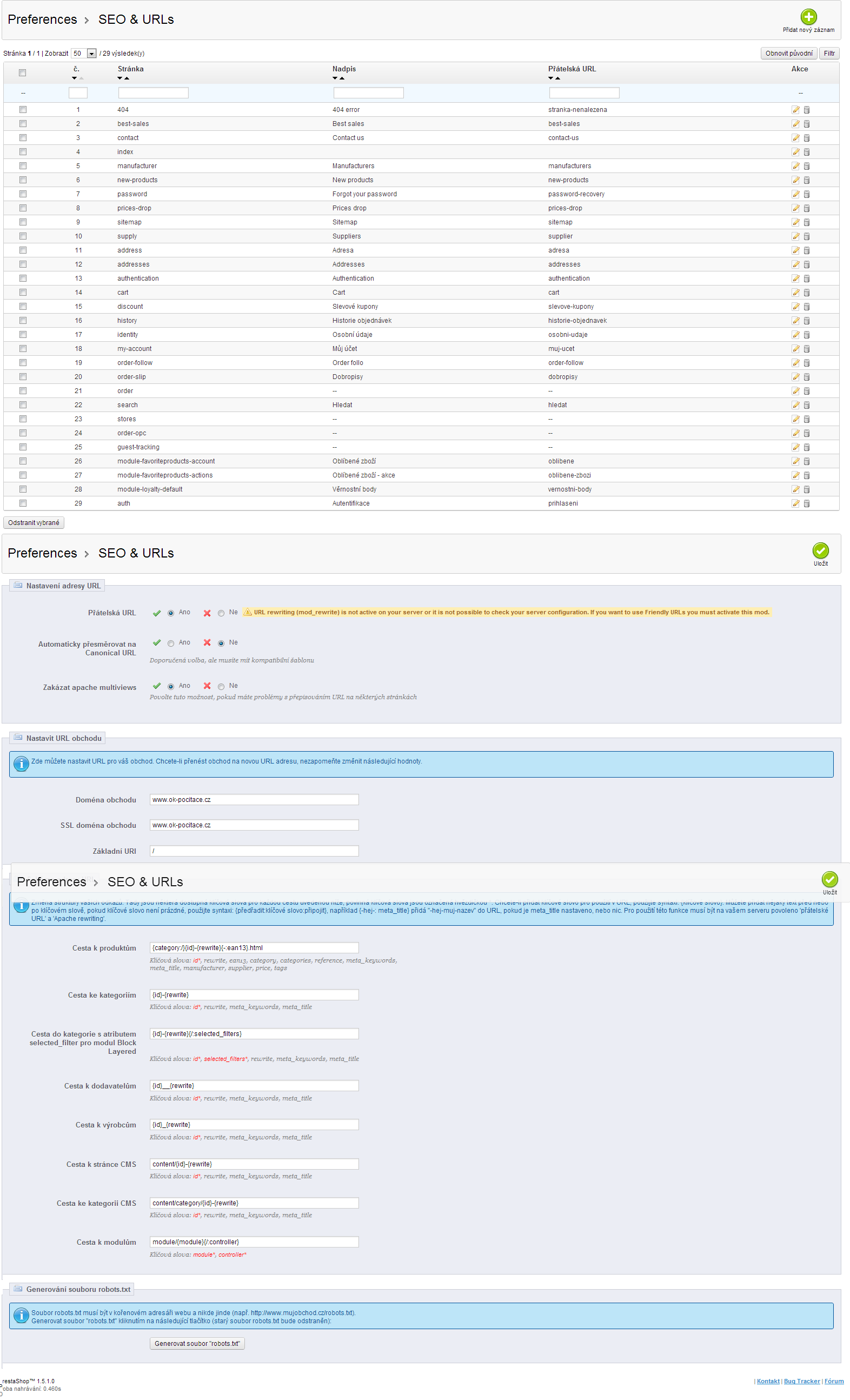Screen dimensions: 850x1400
Task: Click the Cesta k stránce CMS field
Action: click(x=254, y=1164)
